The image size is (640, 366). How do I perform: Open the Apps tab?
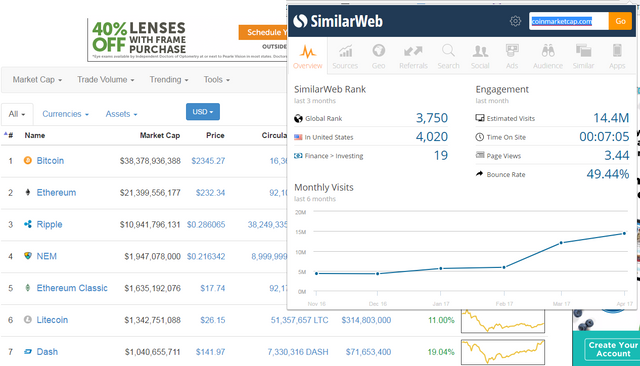pyautogui.click(x=617, y=56)
